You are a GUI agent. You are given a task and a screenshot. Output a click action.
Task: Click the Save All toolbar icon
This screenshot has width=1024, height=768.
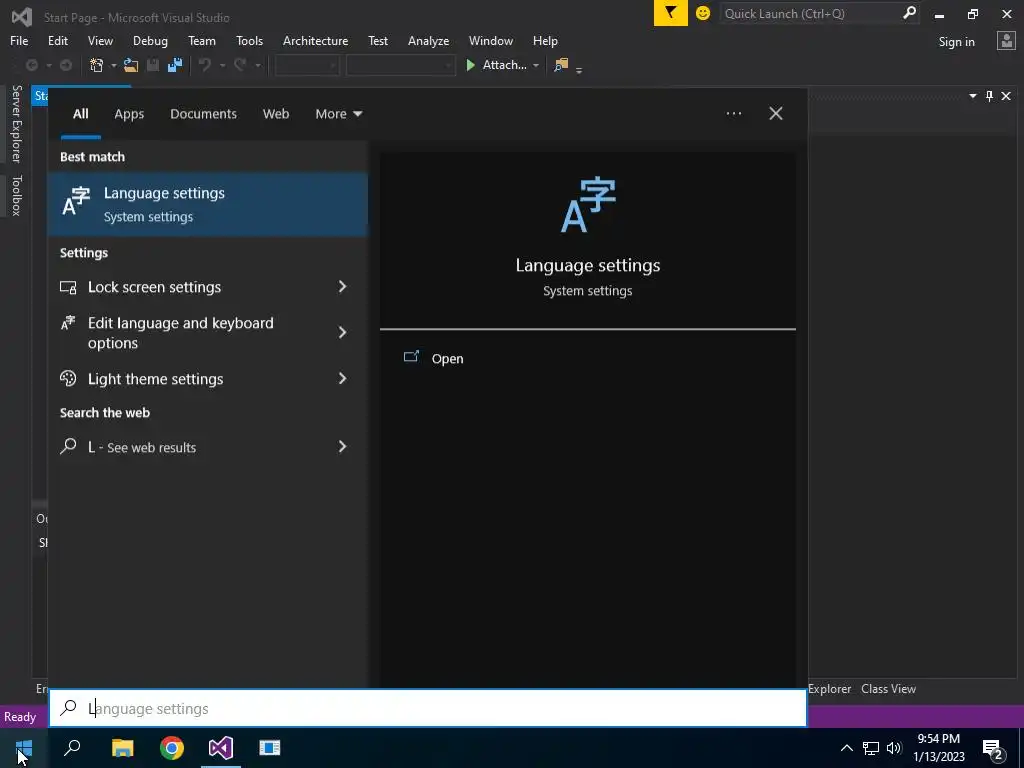click(175, 65)
